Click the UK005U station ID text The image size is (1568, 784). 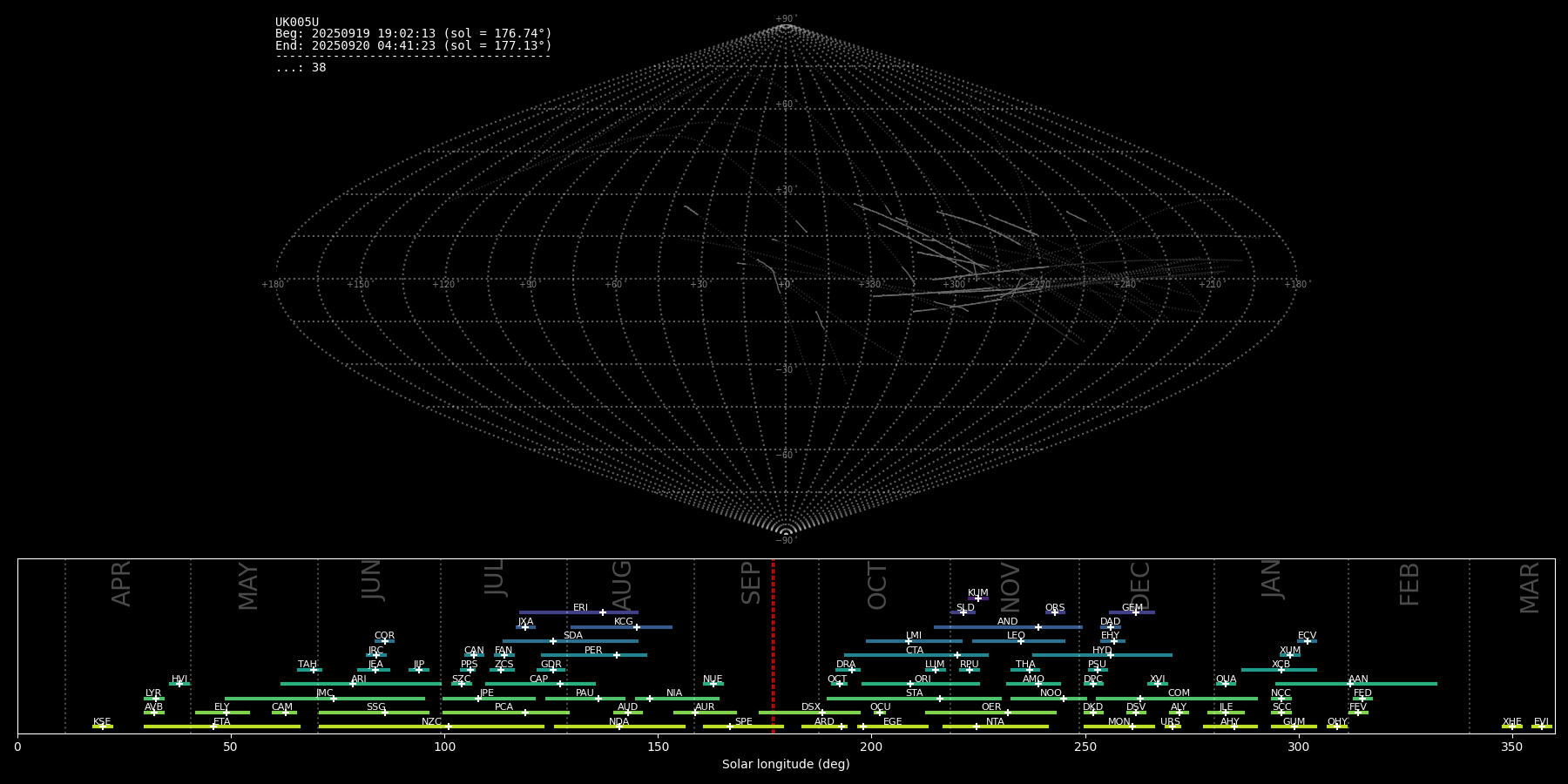click(297, 23)
